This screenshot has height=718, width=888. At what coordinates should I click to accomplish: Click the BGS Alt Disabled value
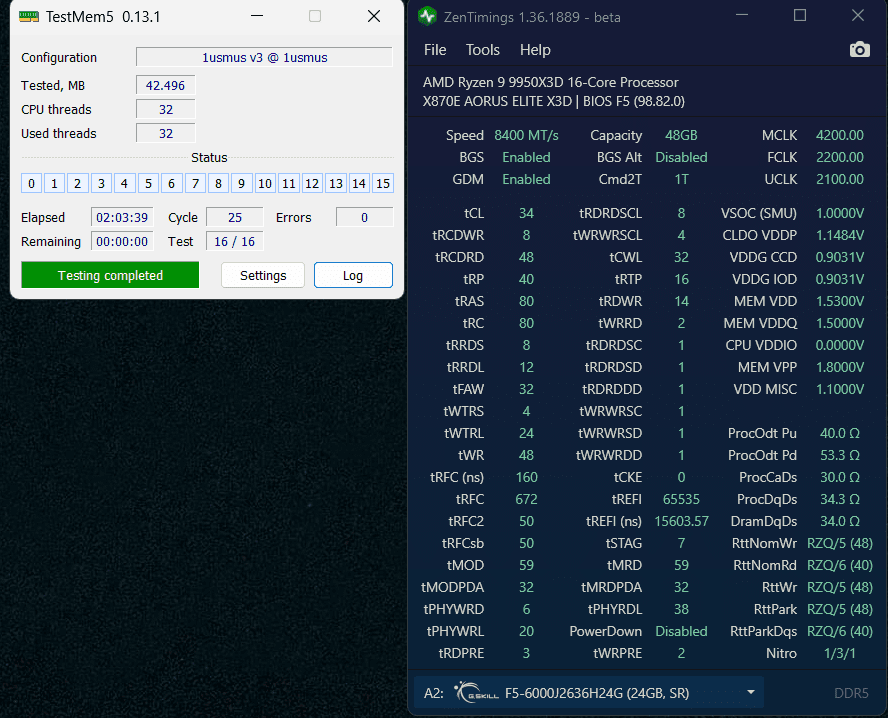click(681, 157)
